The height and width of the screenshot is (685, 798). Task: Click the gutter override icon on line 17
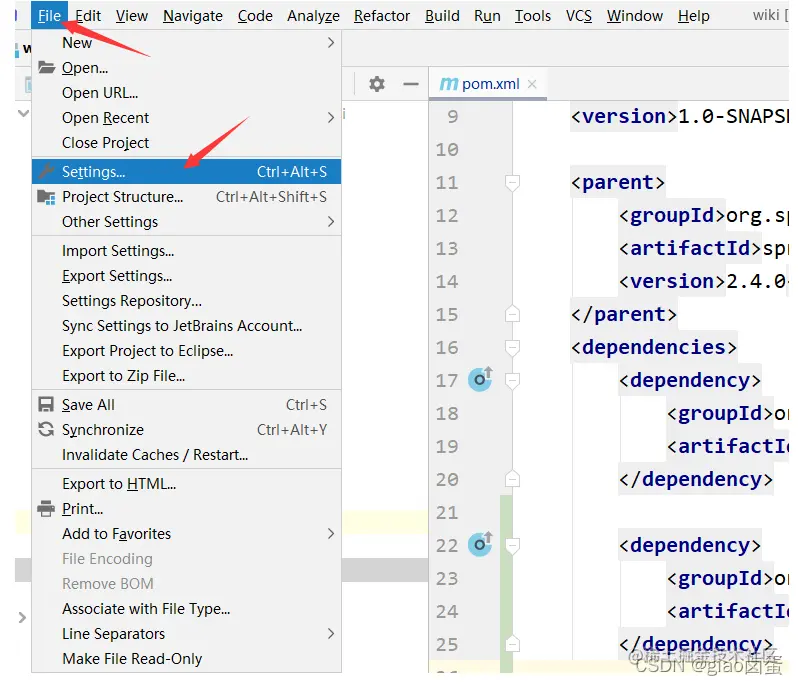pyautogui.click(x=480, y=379)
